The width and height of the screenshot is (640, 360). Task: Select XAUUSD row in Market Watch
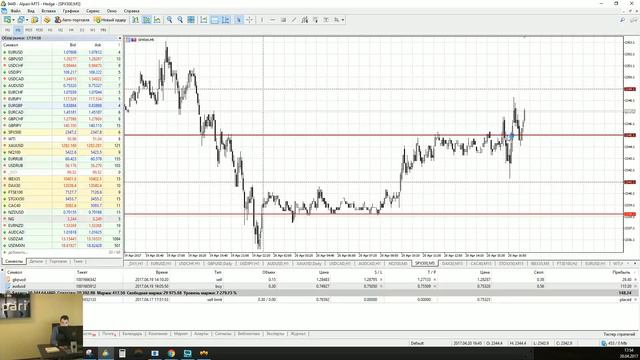(x=62, y=145)
